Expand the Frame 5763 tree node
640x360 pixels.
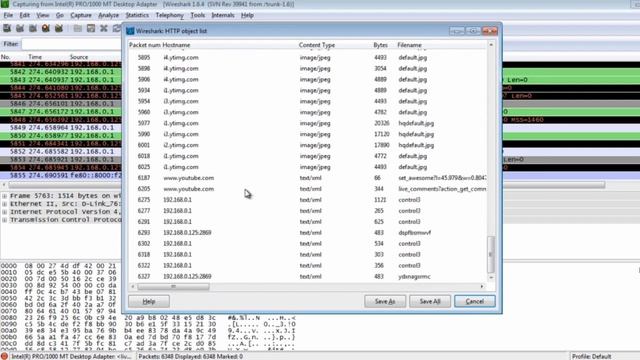pos(4,196)
